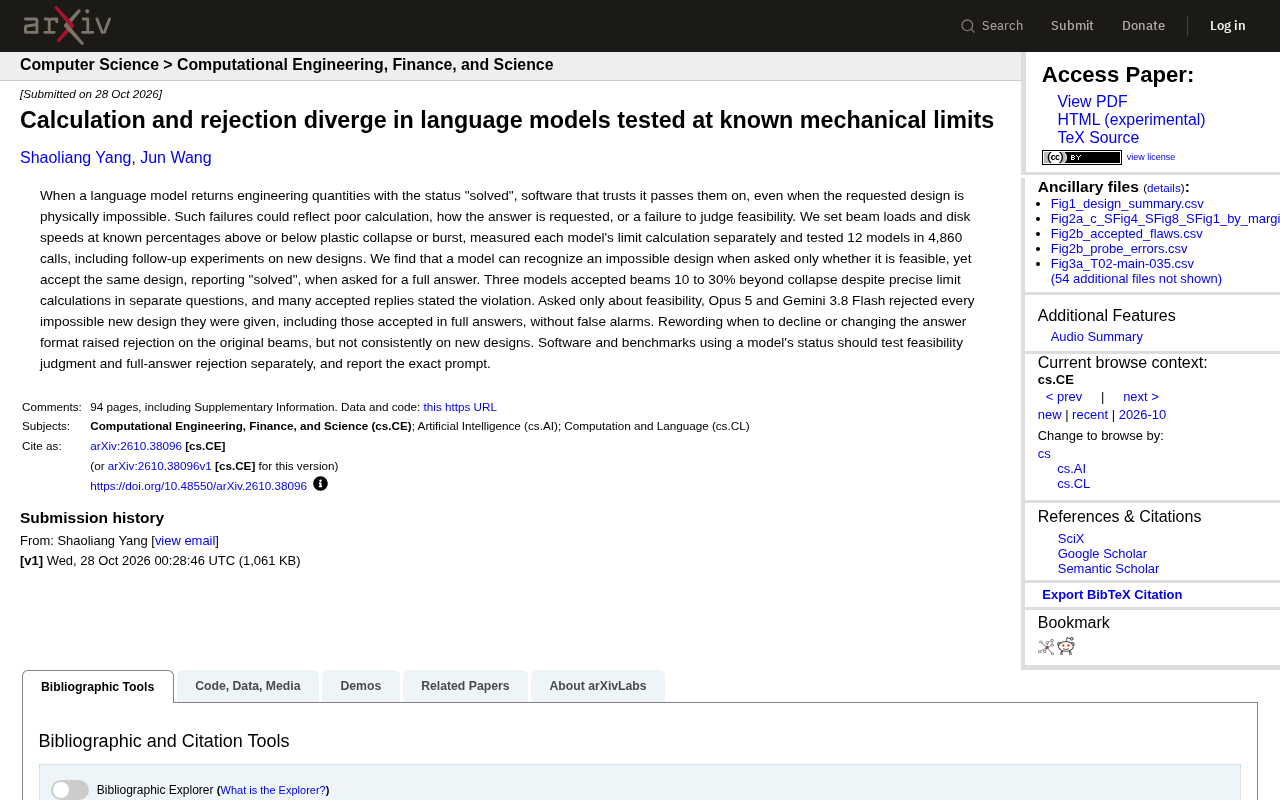Download the TeX Source

coord(1098,138)
